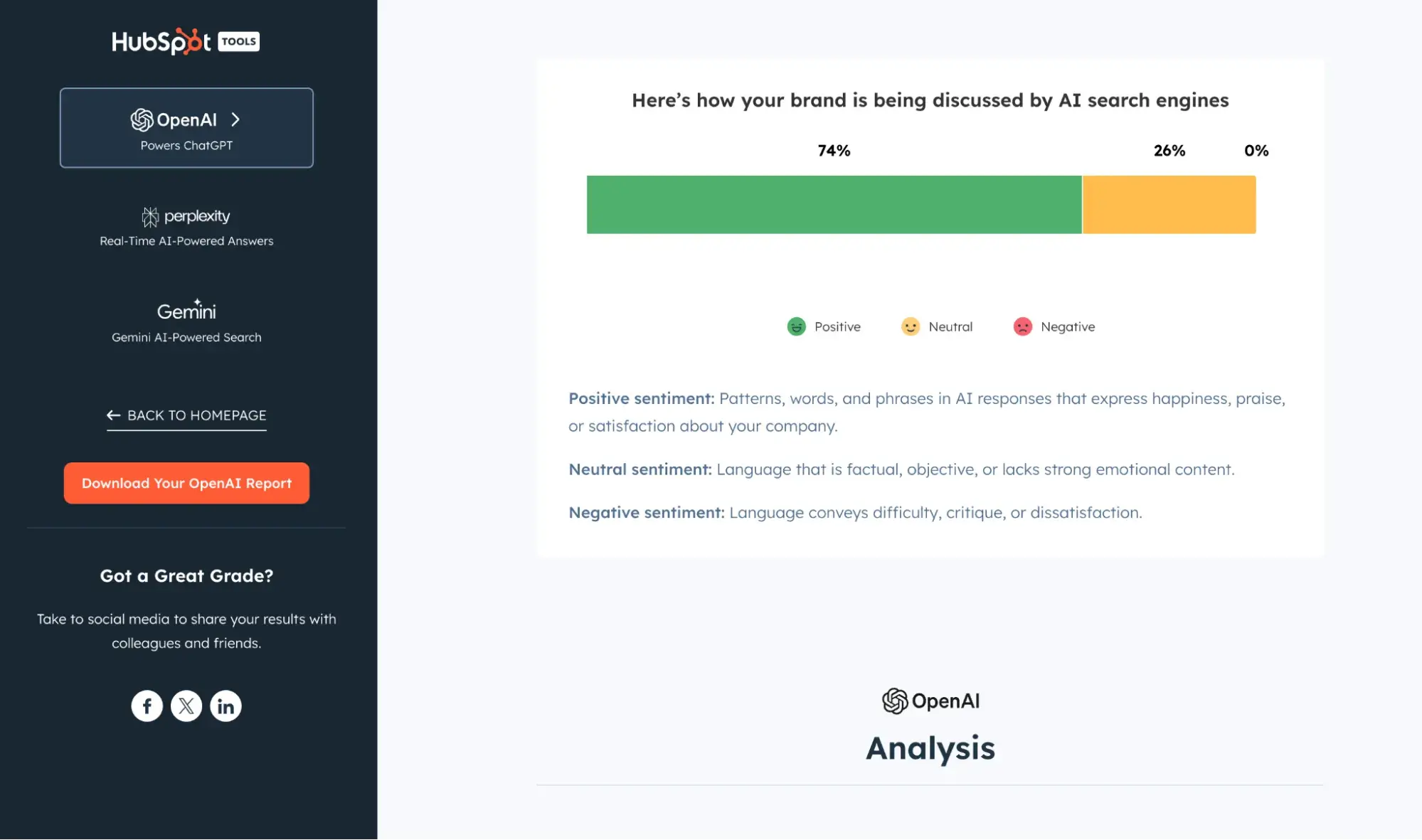Click the 26% neutral percentage label
This screenshot has width=1422, height=840.
1169,151
